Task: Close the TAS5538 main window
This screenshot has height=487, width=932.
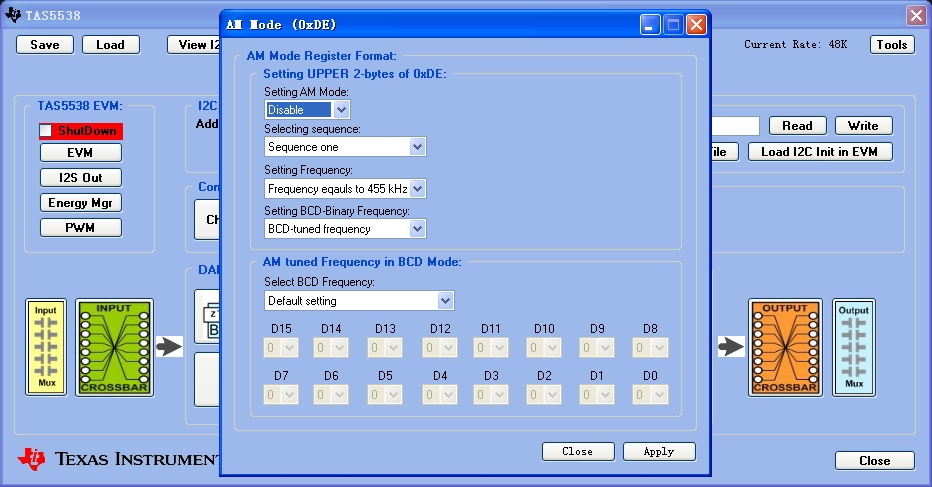Action: (x=916, y=15)
